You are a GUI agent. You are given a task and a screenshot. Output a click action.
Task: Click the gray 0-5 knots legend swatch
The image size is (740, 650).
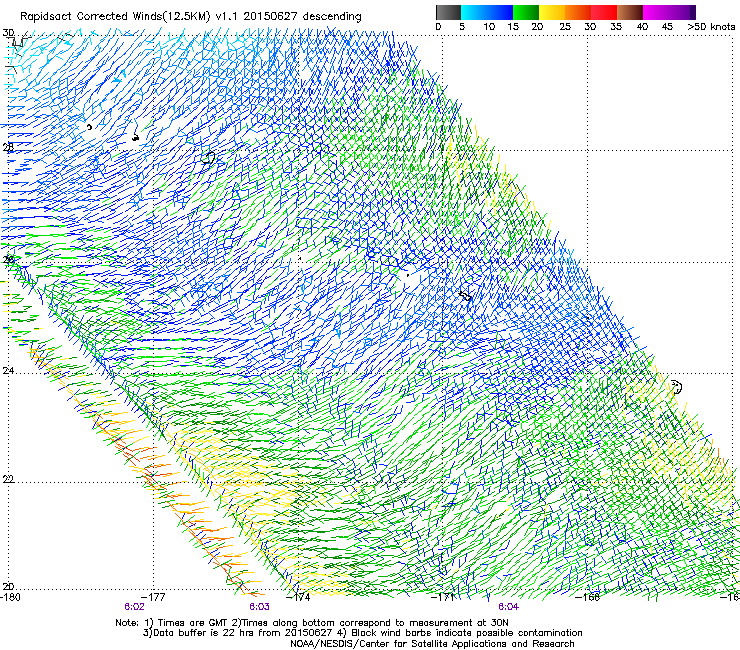(448, 12)
